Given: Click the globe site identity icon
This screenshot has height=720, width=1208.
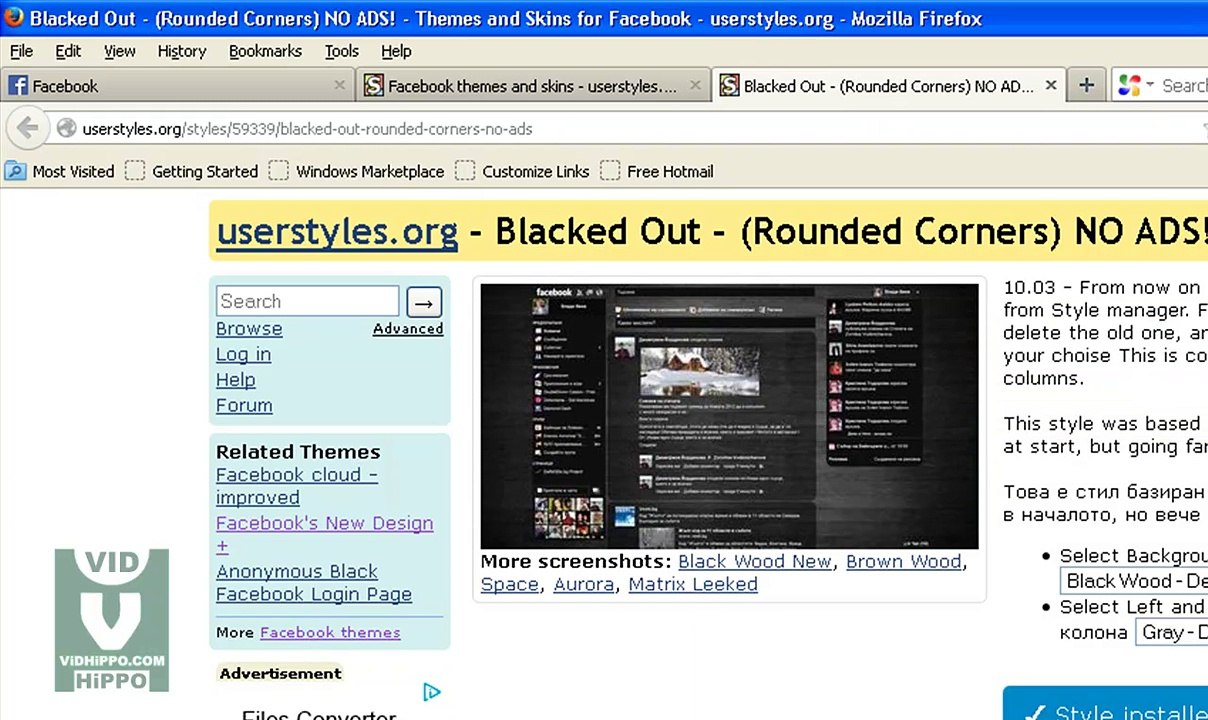Looking at the screenshot, I should (x=66, y=128).
